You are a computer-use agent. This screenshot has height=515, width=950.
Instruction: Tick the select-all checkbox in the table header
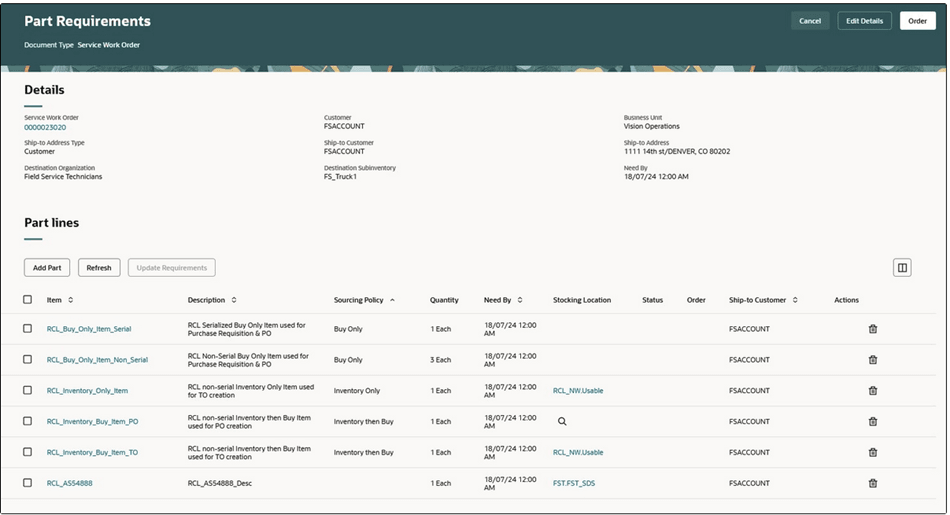tap(27, 299)
